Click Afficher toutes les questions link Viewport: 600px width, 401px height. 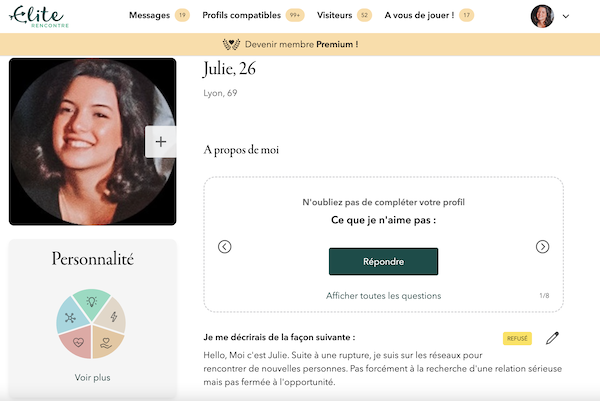pyautogui.click(x=383, y=295)
